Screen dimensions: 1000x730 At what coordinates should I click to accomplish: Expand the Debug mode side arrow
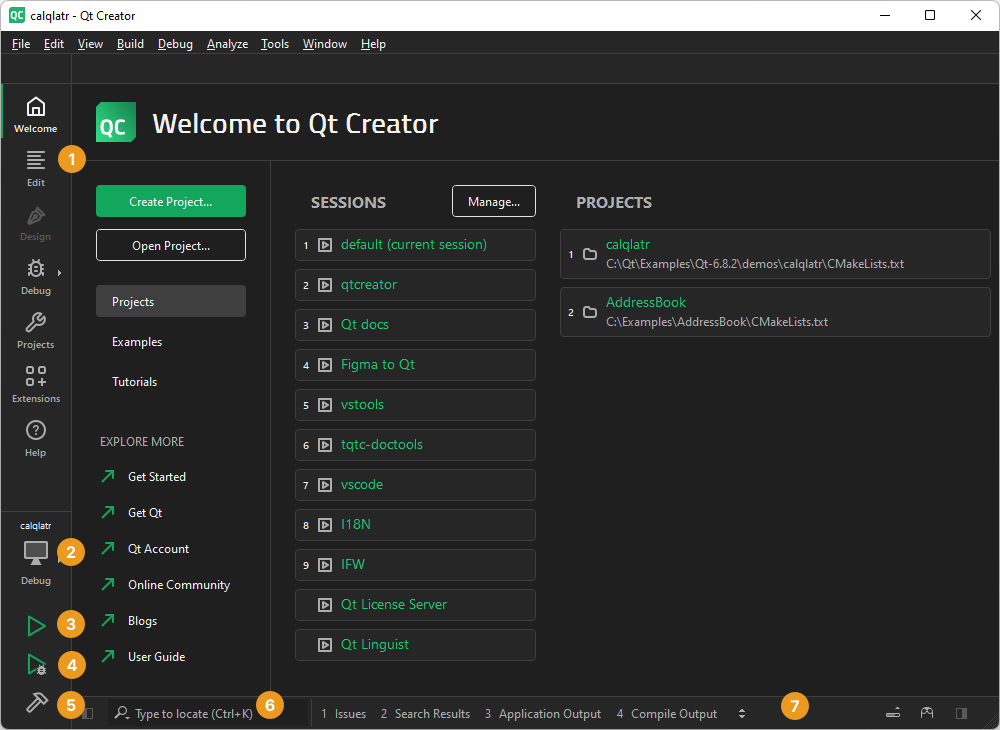59,273
